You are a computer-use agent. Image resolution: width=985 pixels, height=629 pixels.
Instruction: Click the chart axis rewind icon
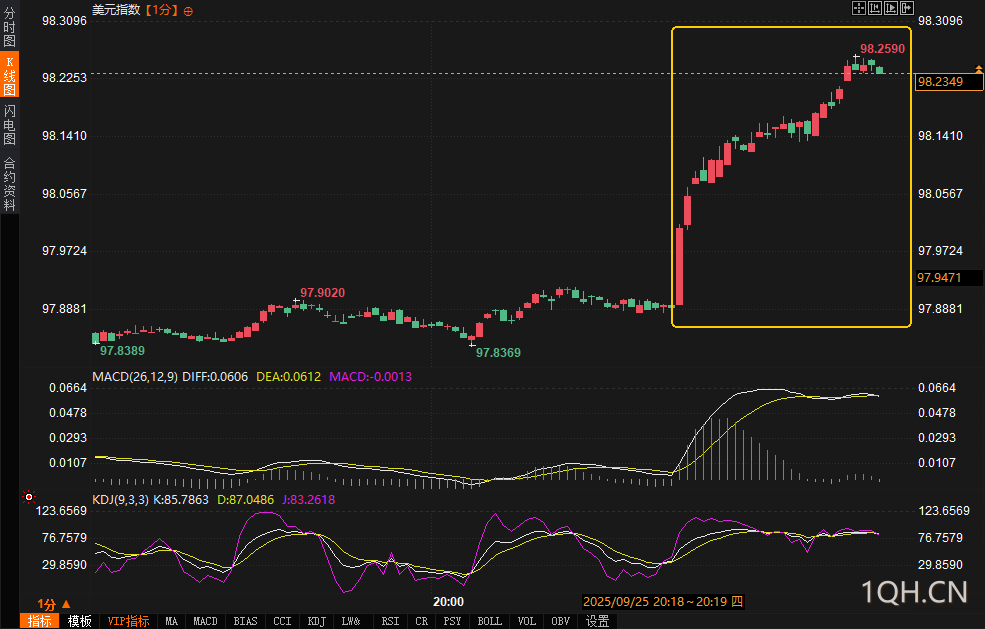point(875,8)
